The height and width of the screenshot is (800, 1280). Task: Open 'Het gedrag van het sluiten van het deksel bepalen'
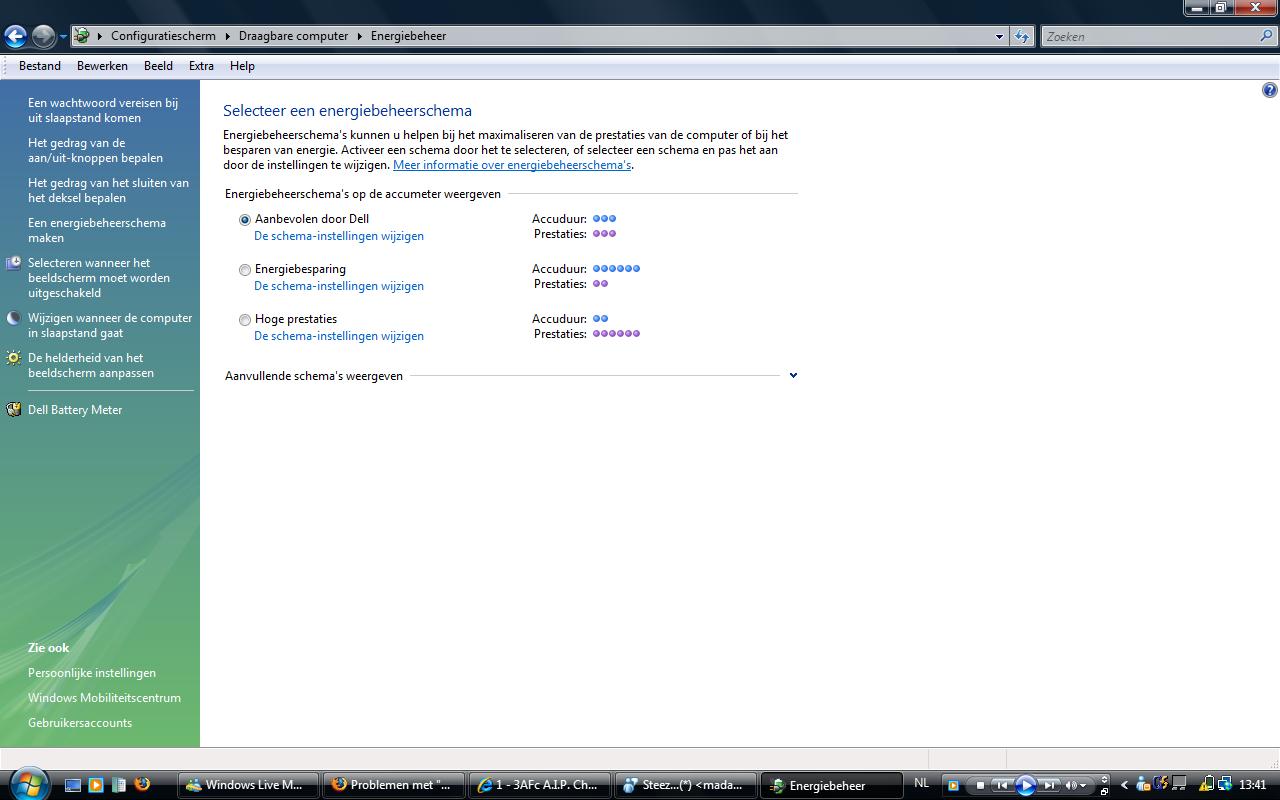click(108, 190)
